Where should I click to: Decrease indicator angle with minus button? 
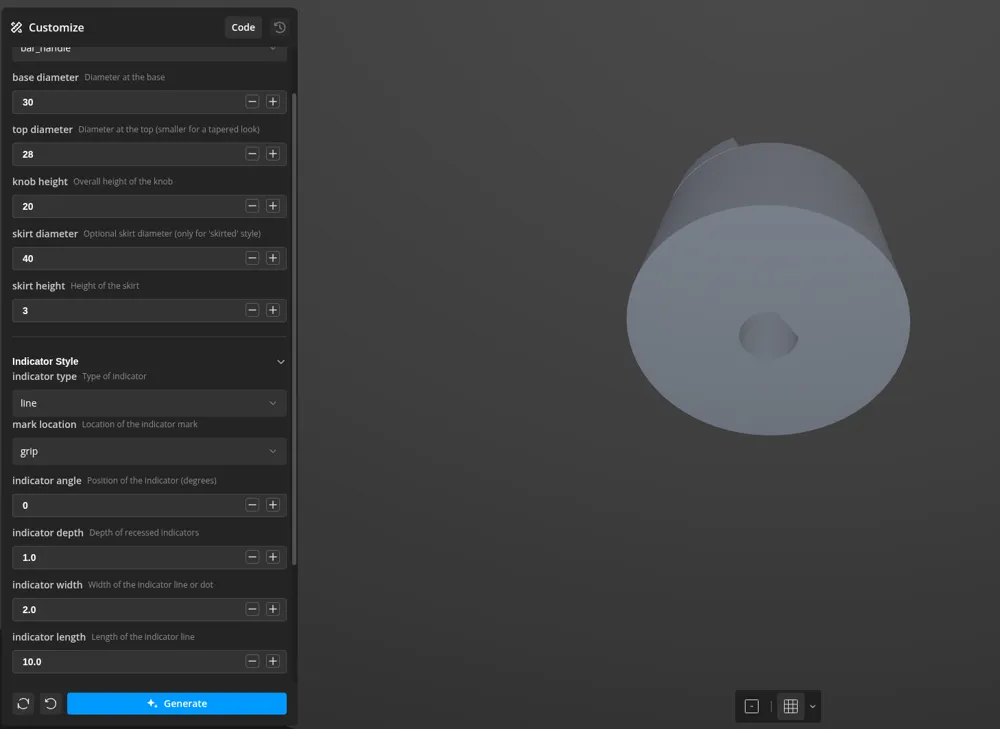pos(252,505)
